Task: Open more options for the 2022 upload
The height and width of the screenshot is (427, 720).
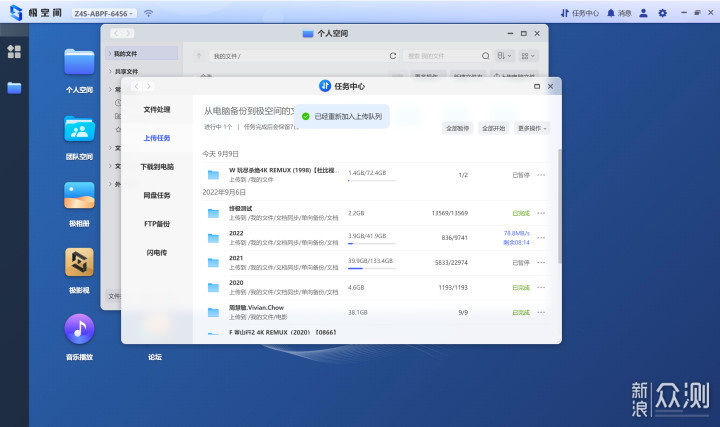Action: click(541, 238)
